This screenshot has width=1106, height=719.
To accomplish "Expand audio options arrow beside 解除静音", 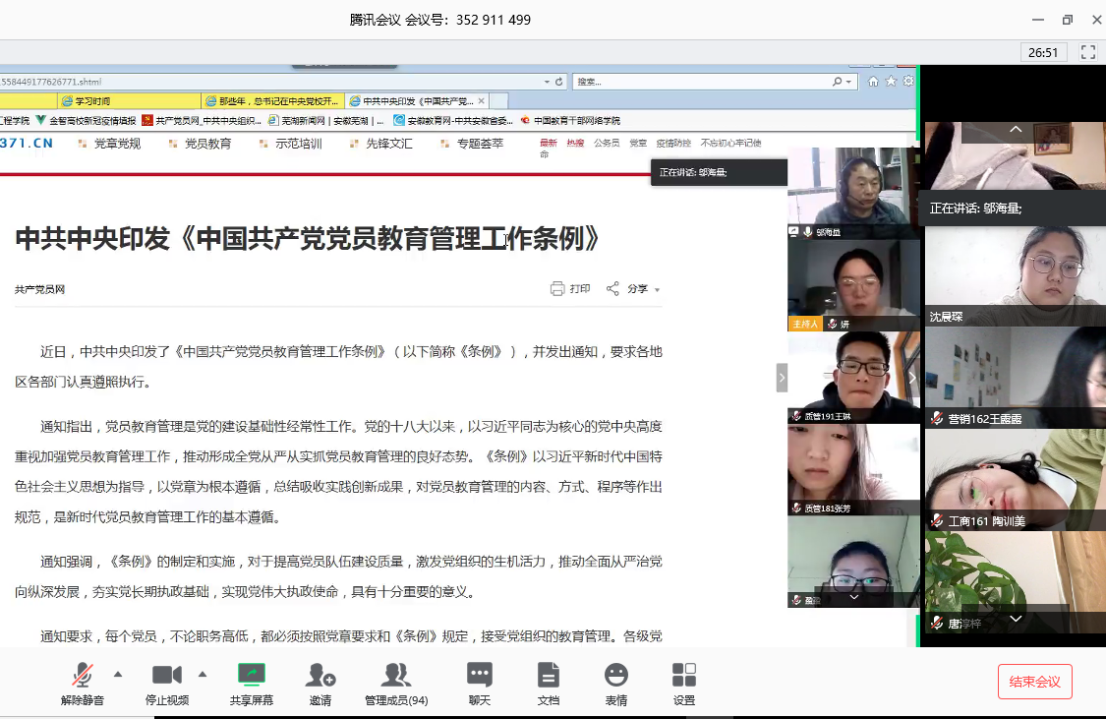I will pos(118,674).
